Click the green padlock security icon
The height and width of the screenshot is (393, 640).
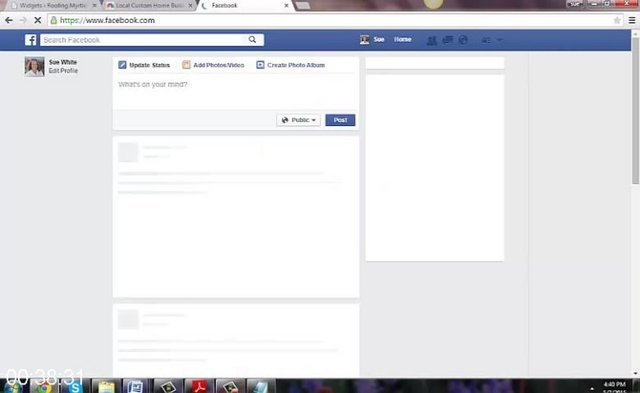(54, 20)
